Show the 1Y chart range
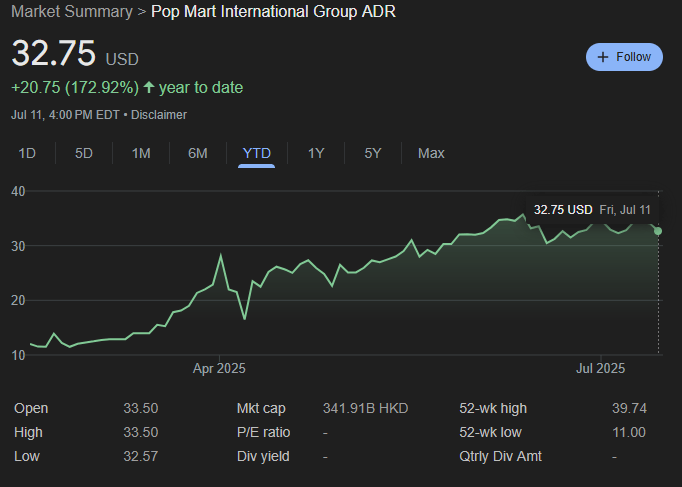The height and width of the screenshot is (487, 682). coord(316,153)
